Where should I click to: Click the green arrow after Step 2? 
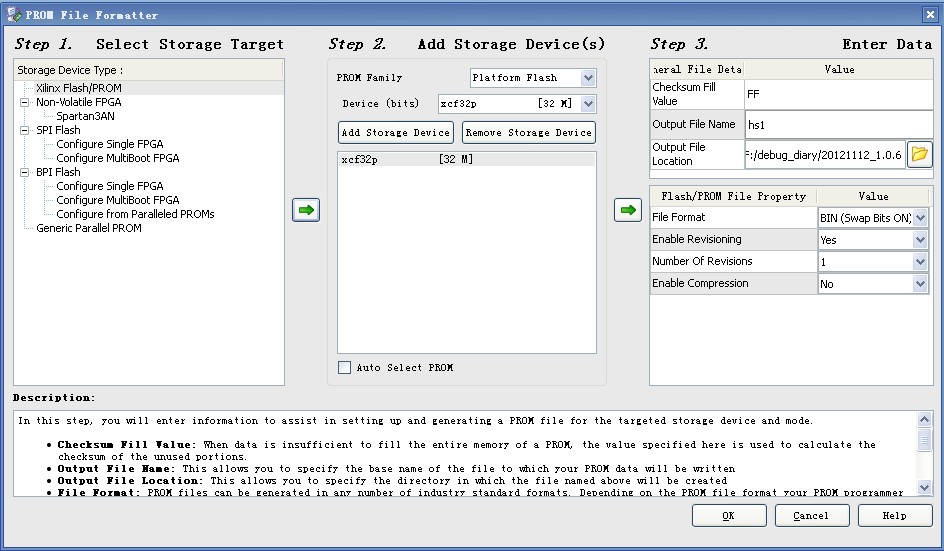coord(627,210)
